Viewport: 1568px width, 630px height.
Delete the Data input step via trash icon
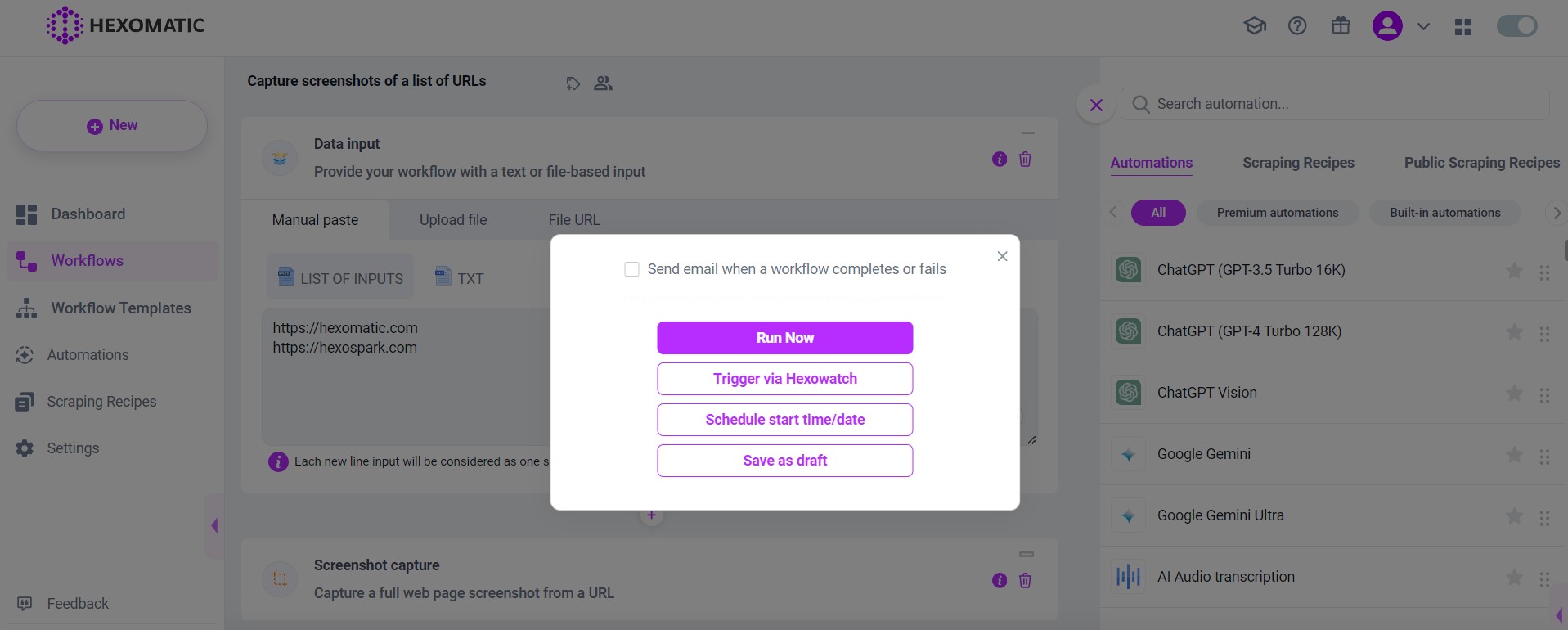[x=1025, y=159]
